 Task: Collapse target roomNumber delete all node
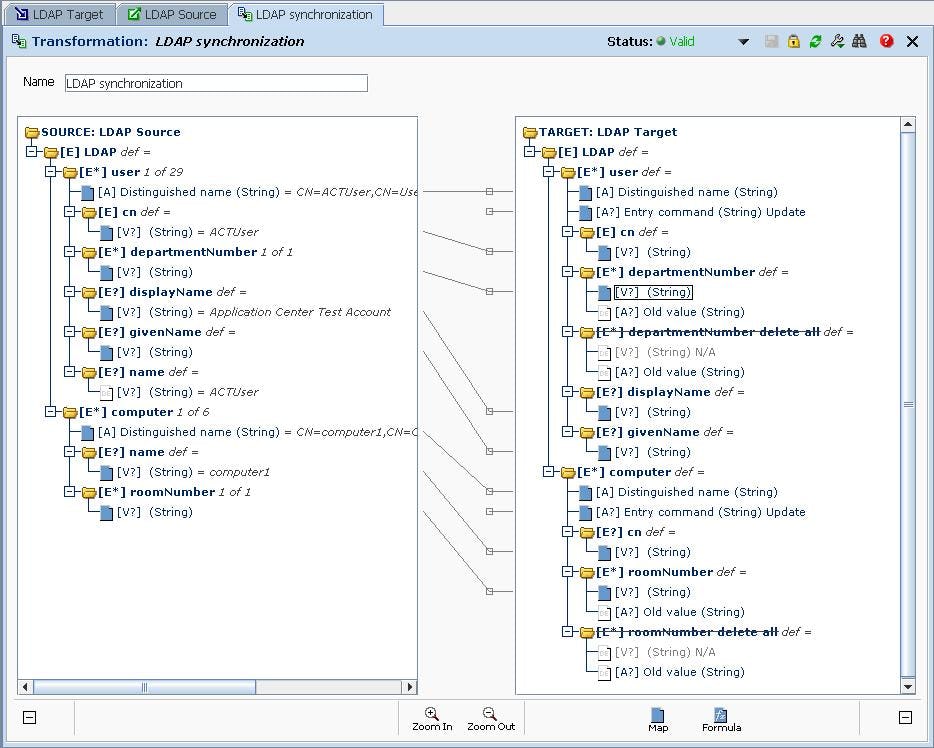(568, 632)
